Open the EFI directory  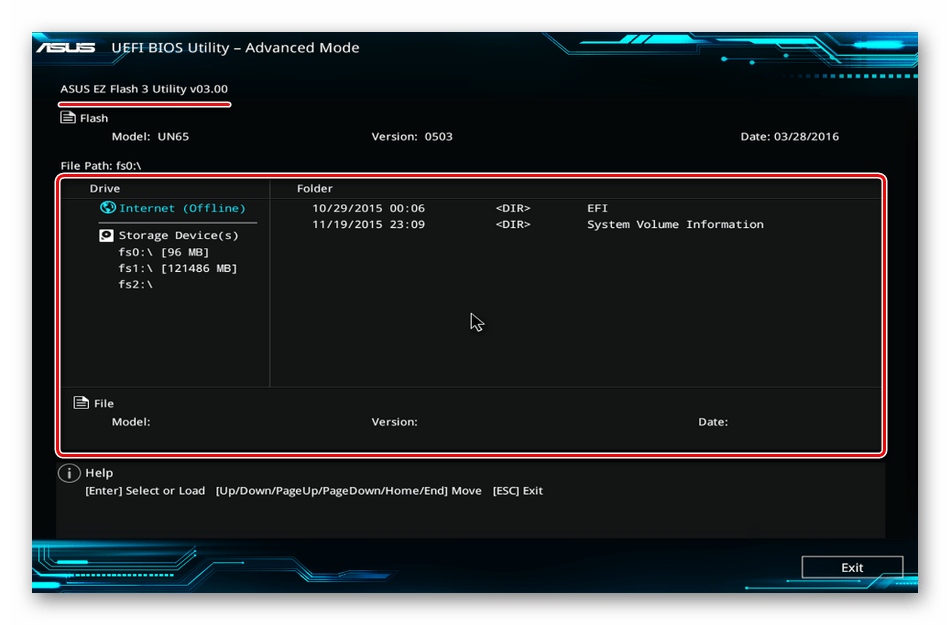[x=597, y=209]
